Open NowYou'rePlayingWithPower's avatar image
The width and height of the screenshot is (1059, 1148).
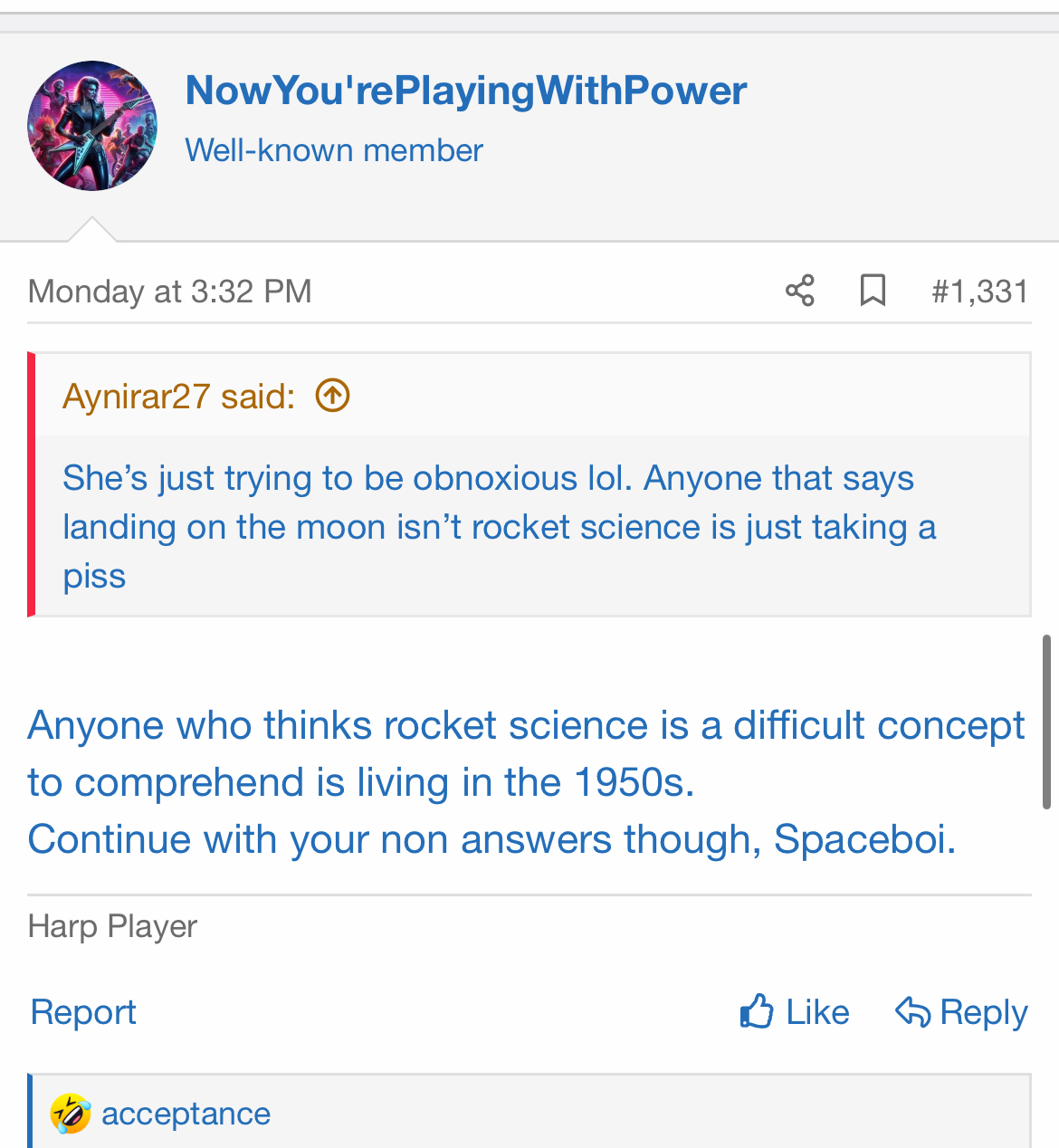pos(92,126)
